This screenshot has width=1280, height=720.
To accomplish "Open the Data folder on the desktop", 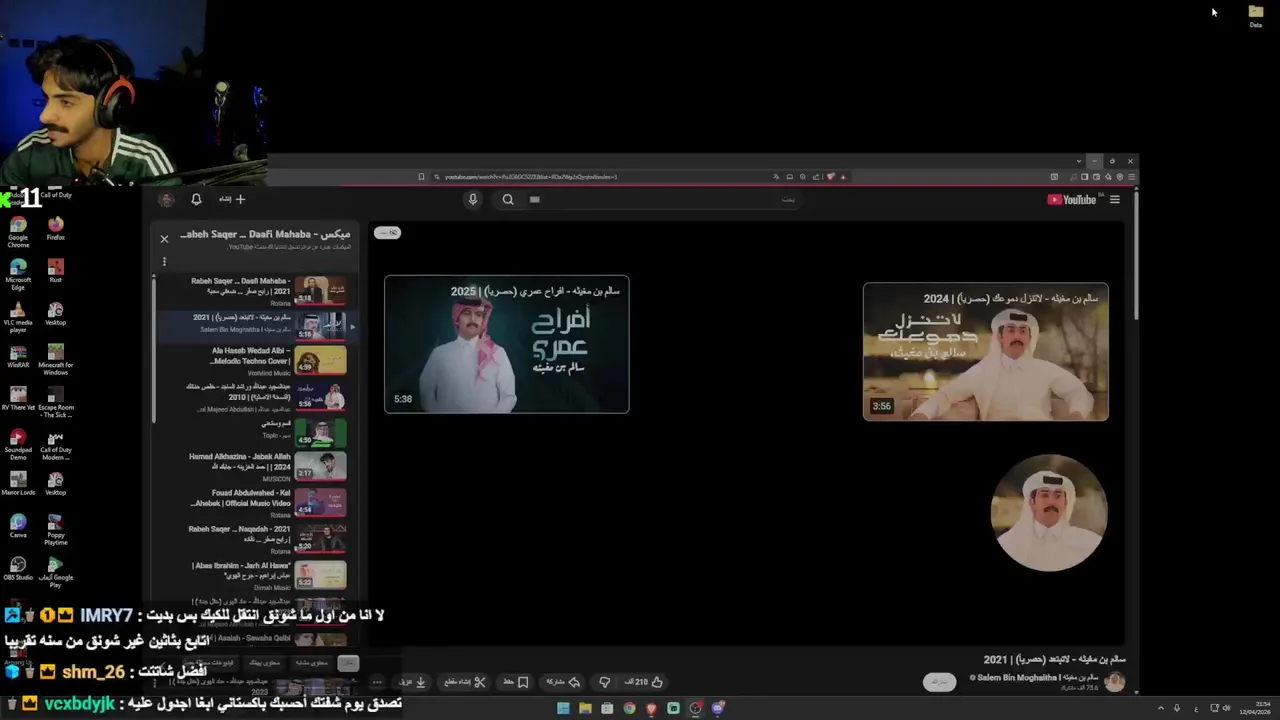I will 1256,16.
